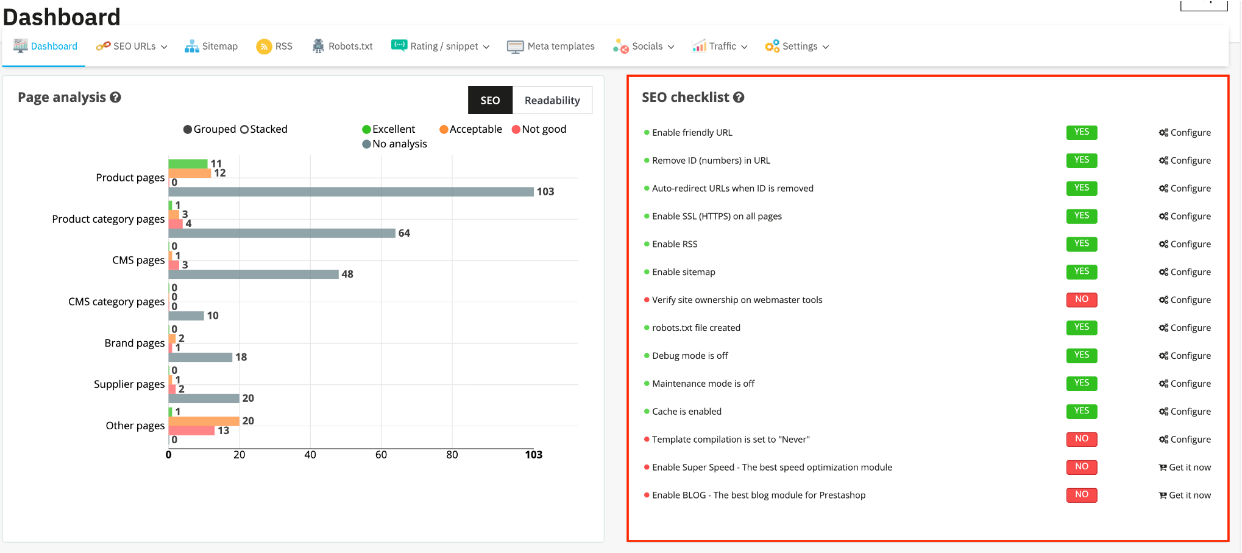Click the red Other pages bar labeled 13

point(191,430)
